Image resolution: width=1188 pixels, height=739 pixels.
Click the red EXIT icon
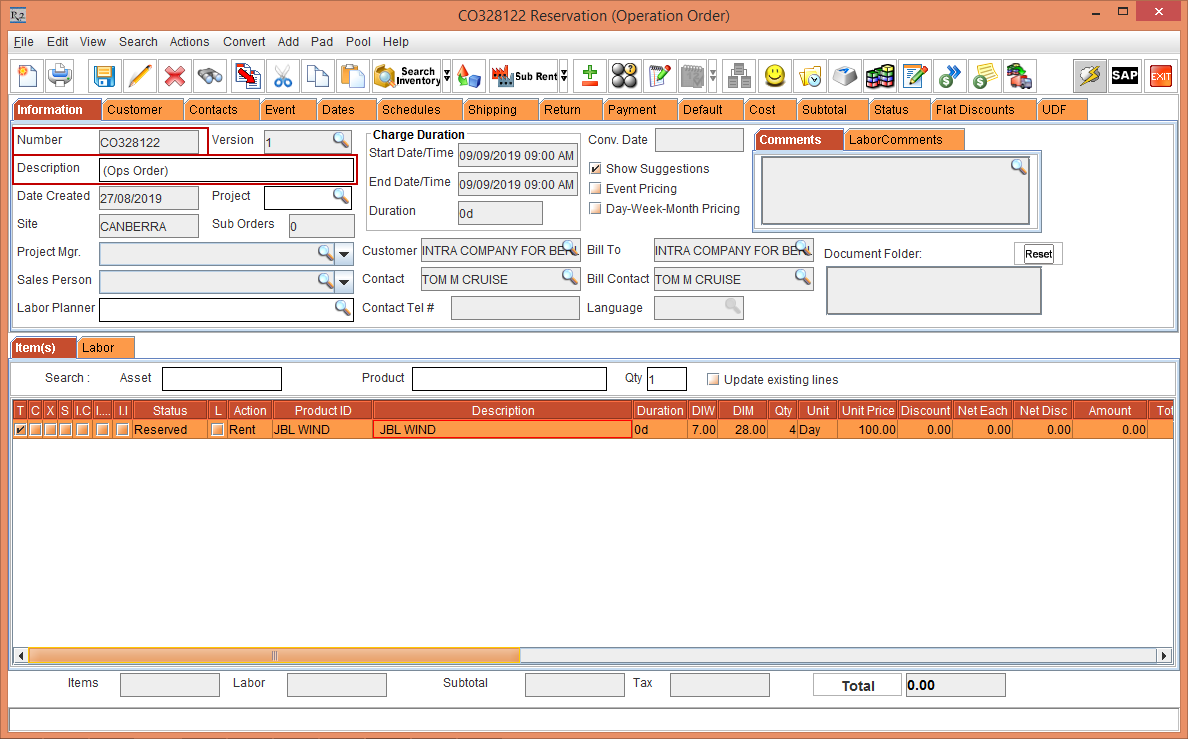(x=1160, y=76)
